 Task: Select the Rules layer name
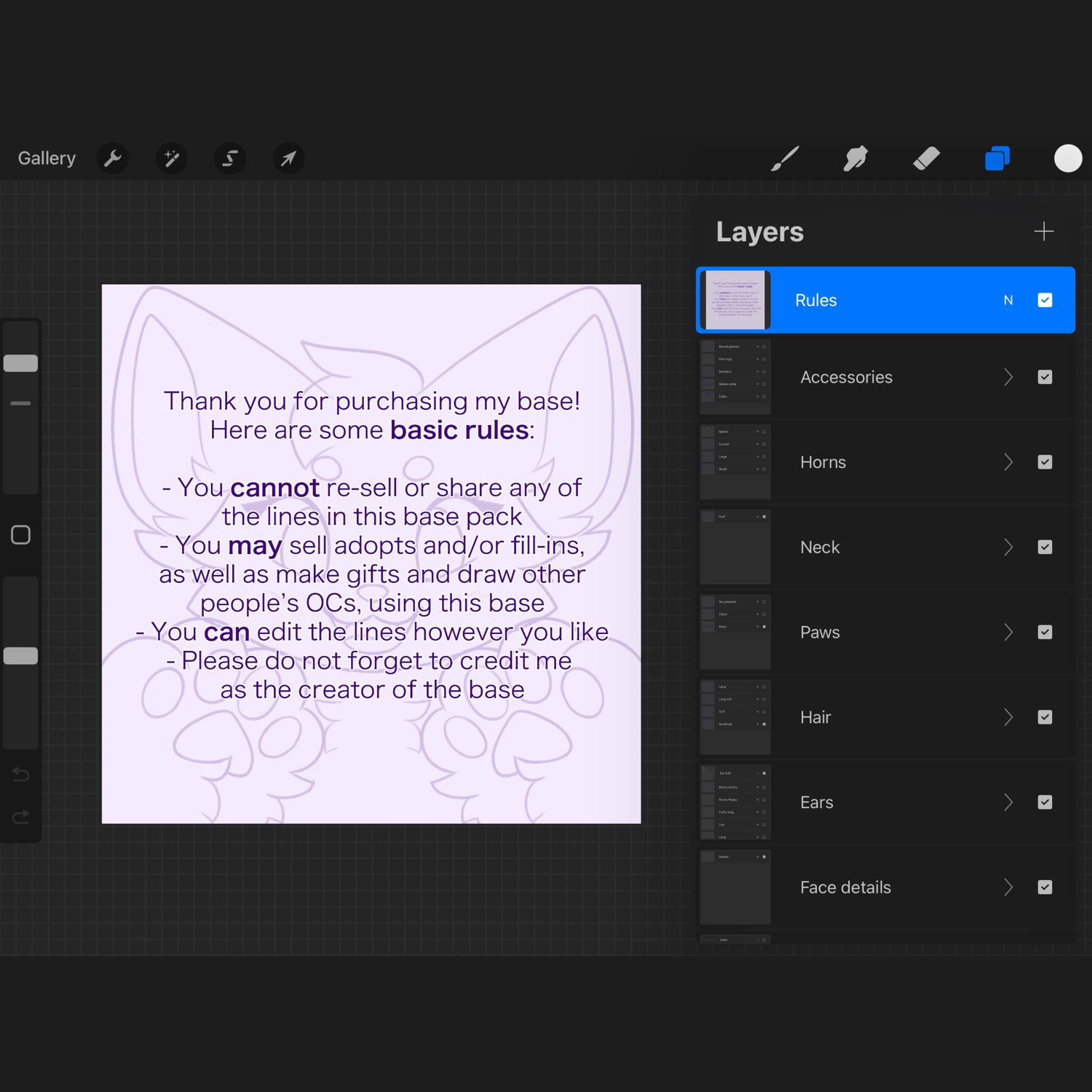tap(816, 300)
